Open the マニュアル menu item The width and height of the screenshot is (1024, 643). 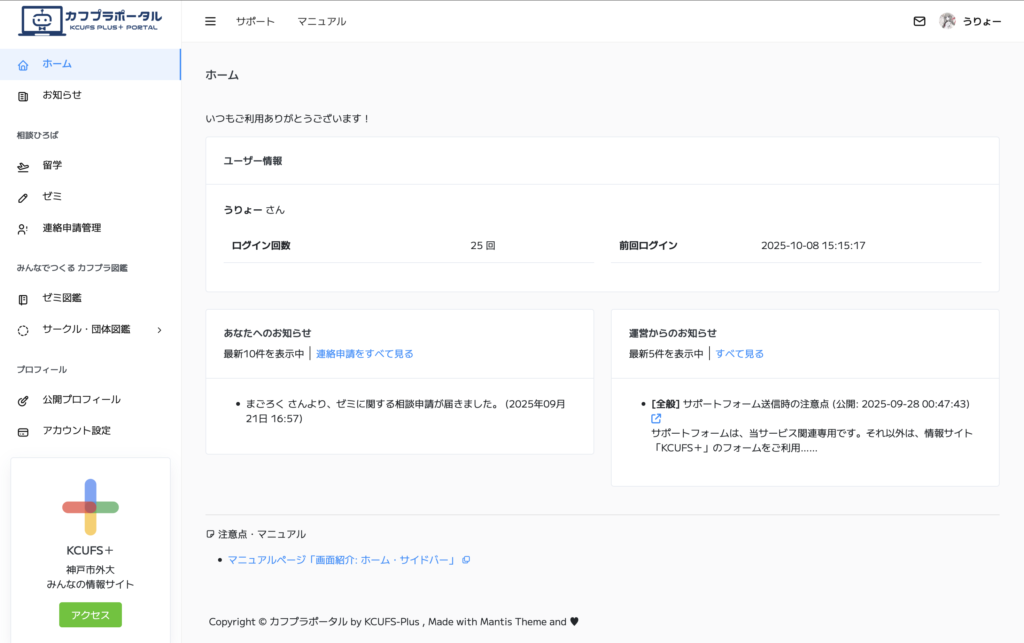pos(322,21)
